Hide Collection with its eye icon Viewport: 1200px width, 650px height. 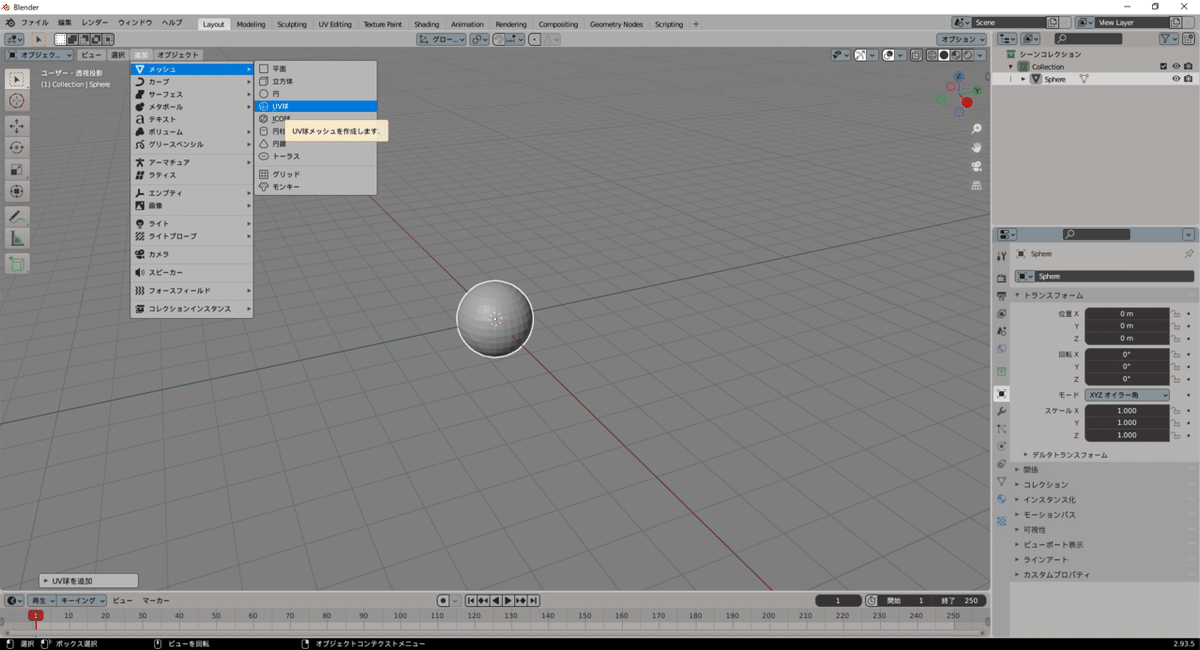point(1176,66)
